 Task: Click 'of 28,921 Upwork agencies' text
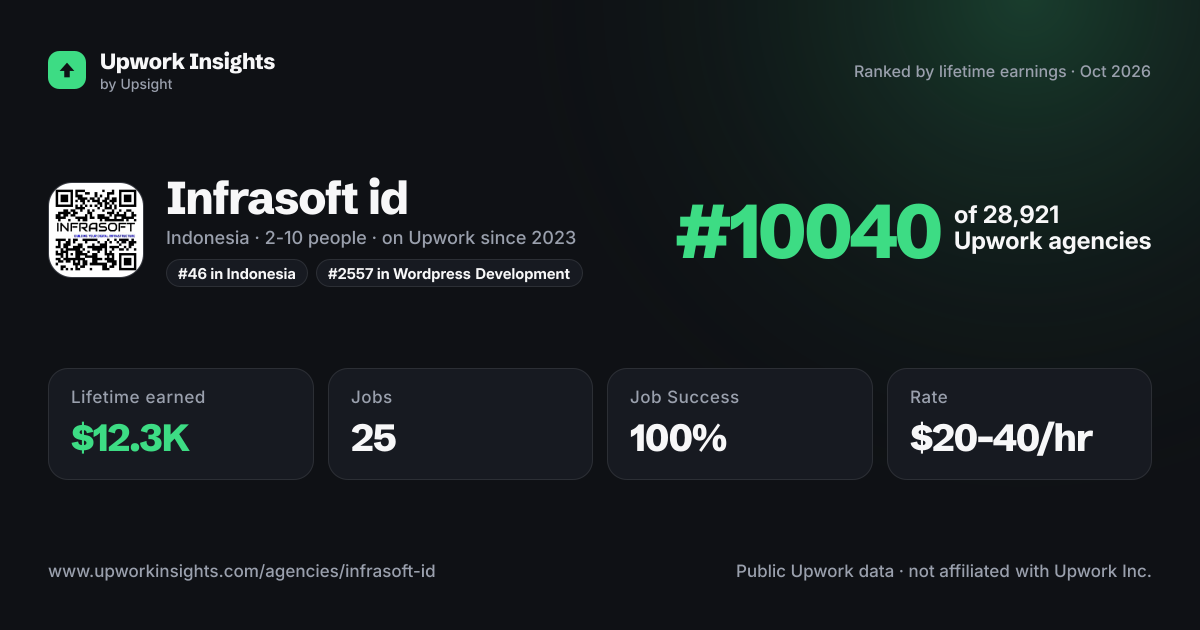pos(1052,228)
